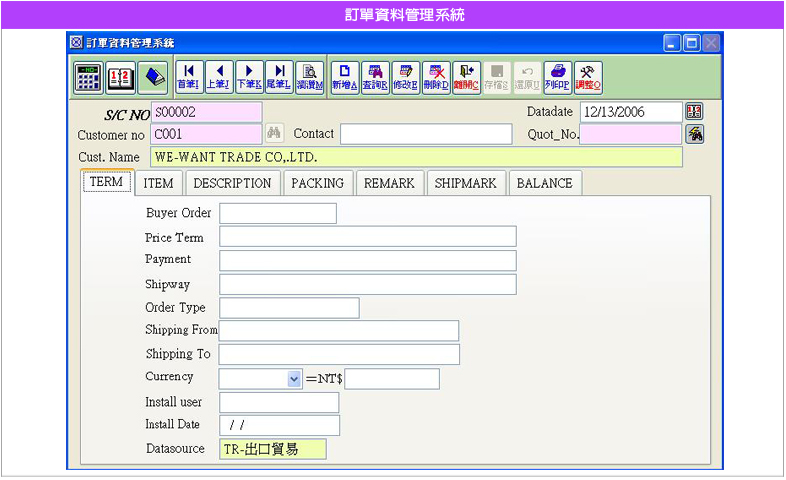The height and width of the screenshot is (480, 786).
Task: Open the calendar icon in toolbar
Action: pyautogui.click(x=120, y=77)
